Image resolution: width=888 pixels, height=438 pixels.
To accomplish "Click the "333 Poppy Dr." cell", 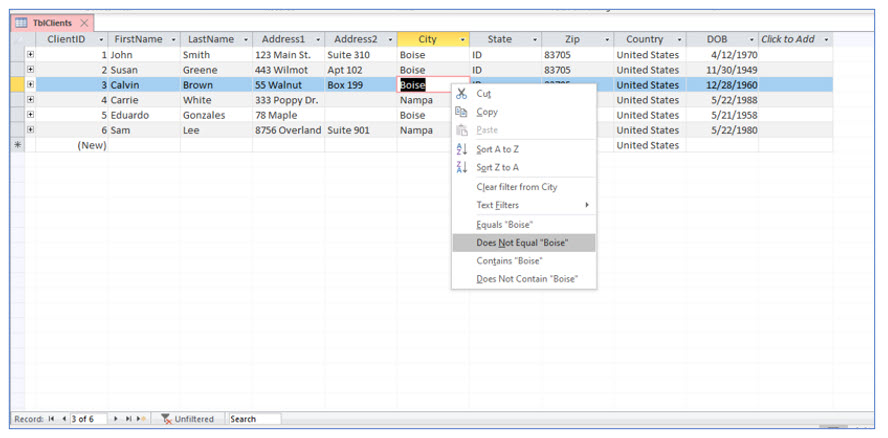I will tap(288, 100).
